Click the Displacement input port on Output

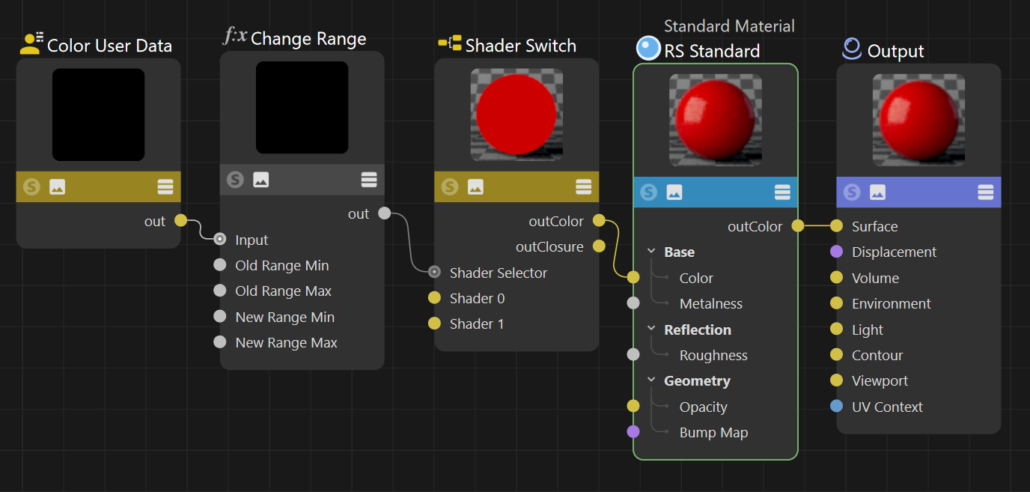tap(837, 252)
